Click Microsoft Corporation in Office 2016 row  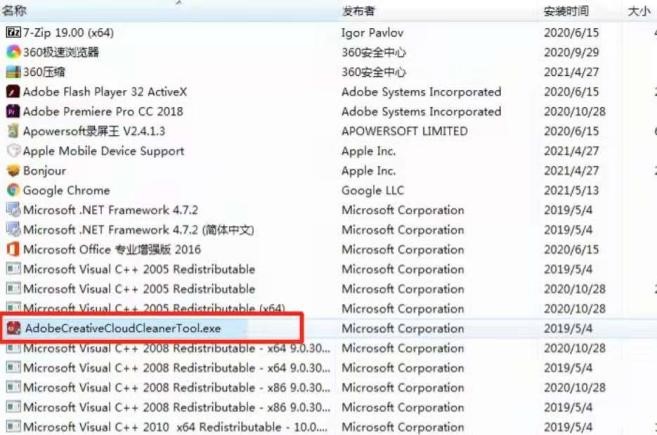[403, 249]
